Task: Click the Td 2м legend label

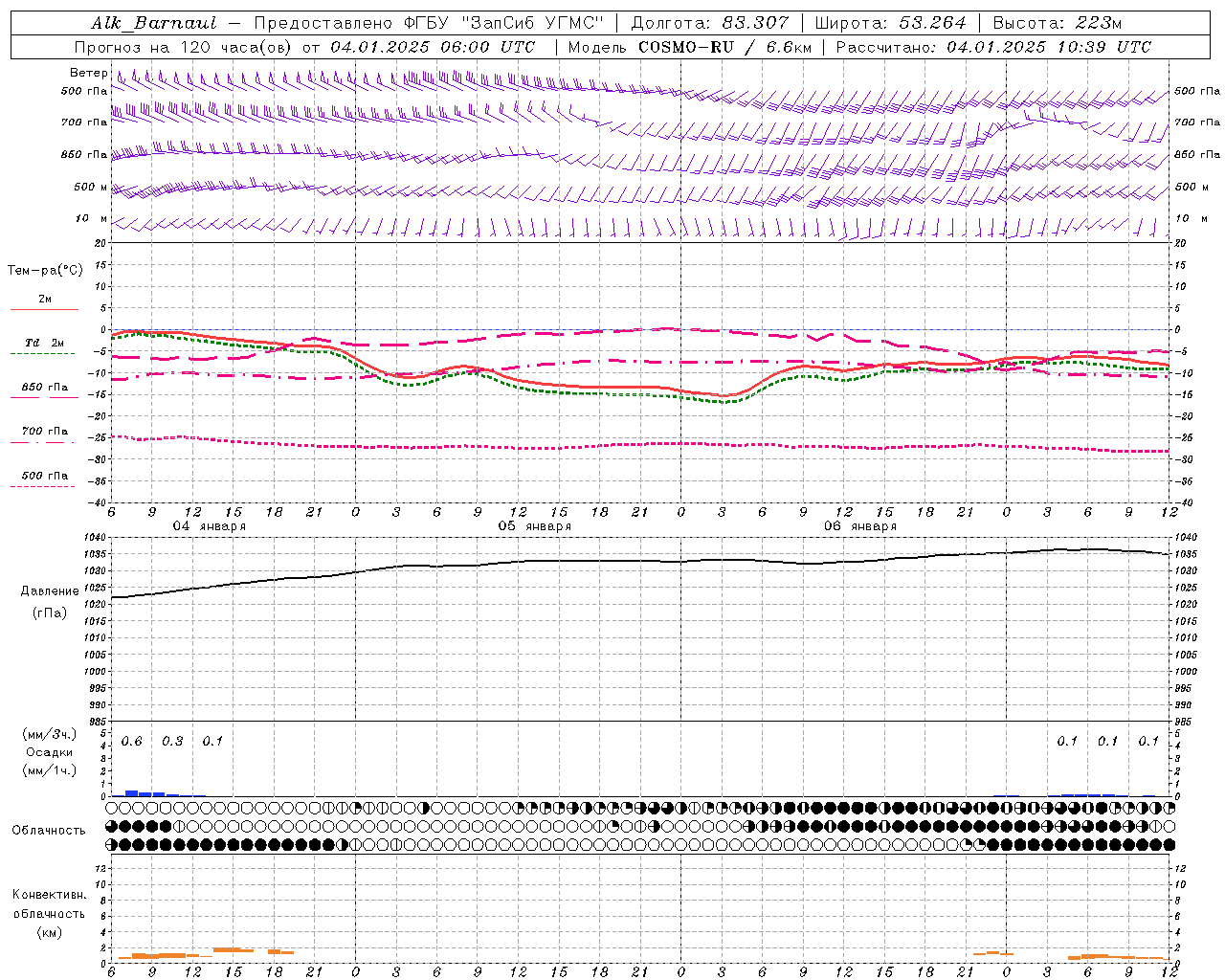Action: pyautogui.click(x=44, y=343)
